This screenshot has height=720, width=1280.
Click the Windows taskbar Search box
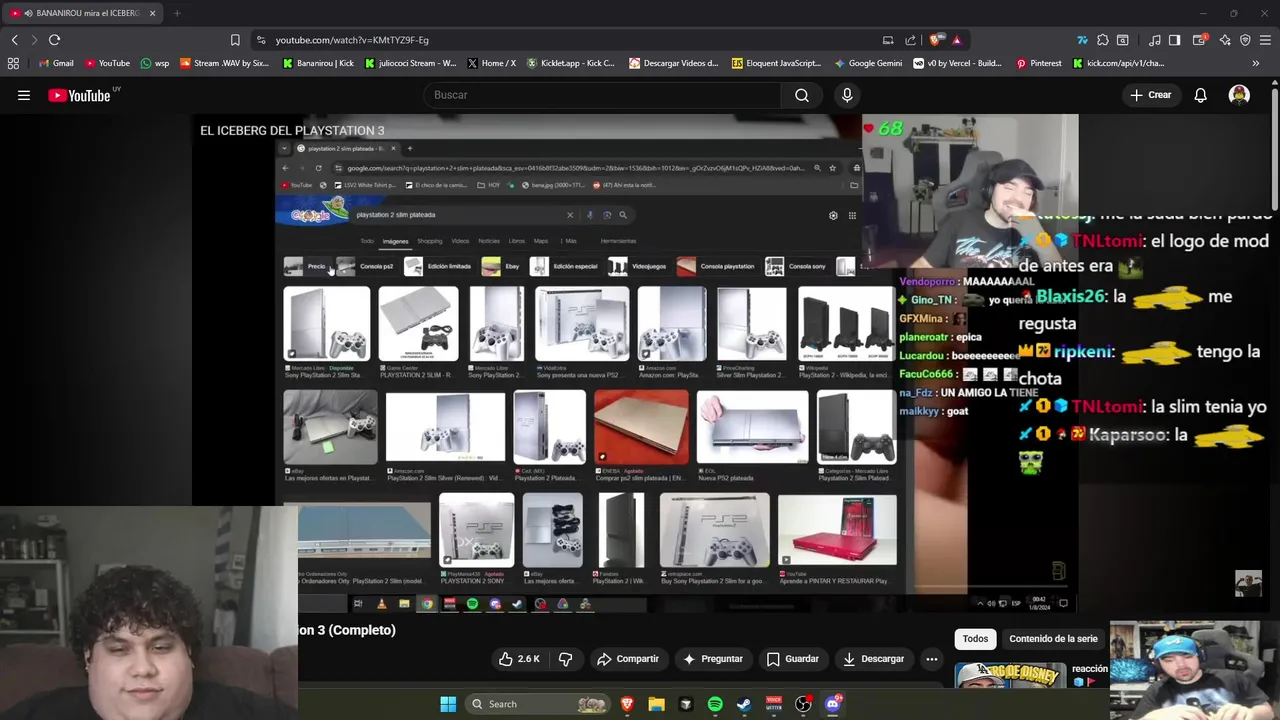[539, 704]
